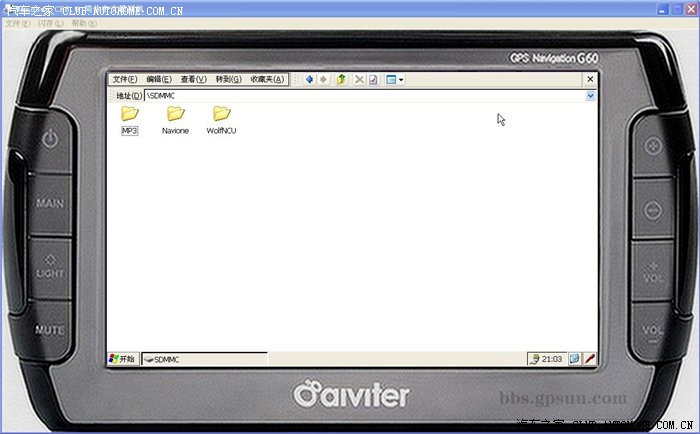700x434 pixels.
Task: Click the Properties toolbar icon
Action: [373, 79]
